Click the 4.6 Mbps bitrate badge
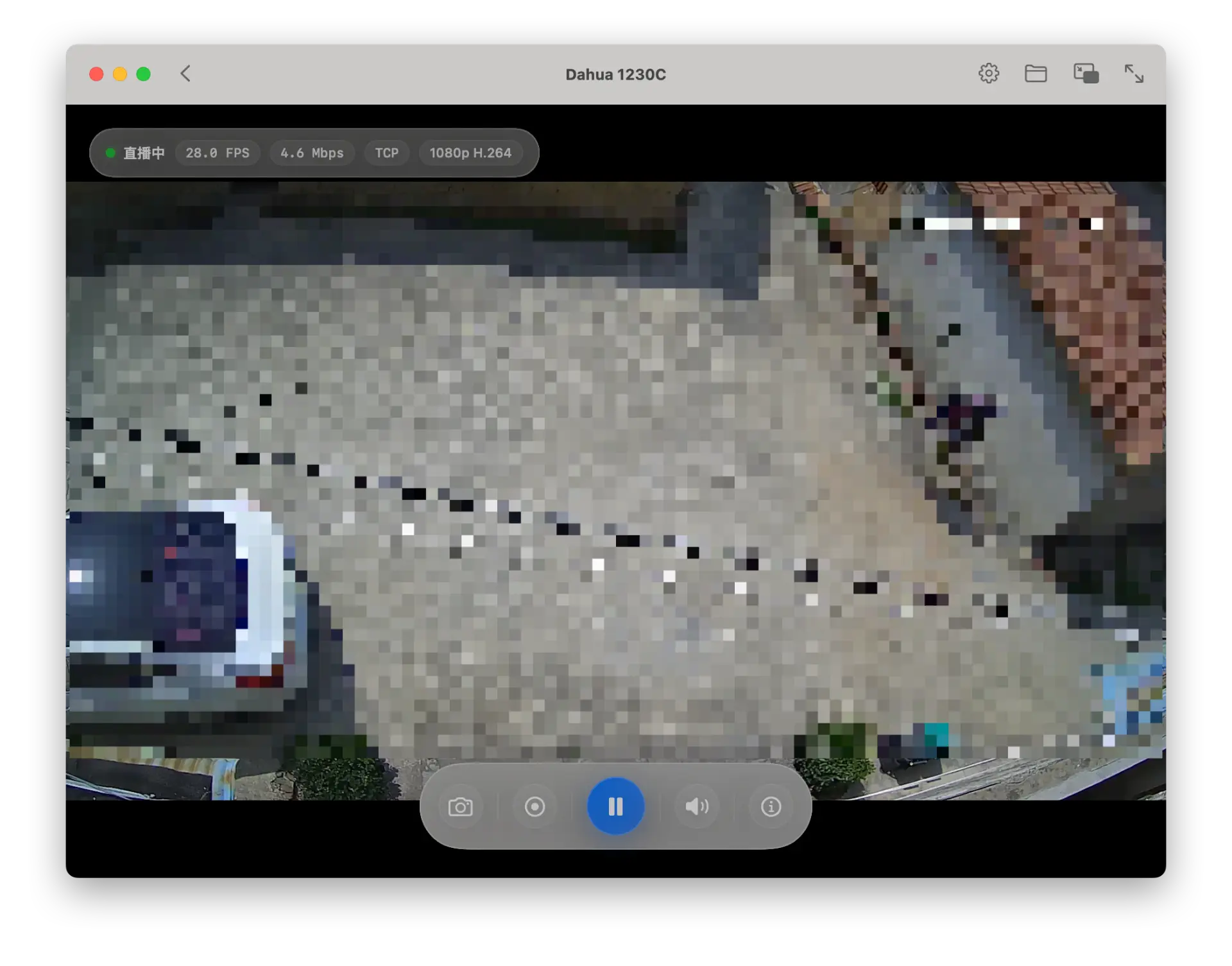Image resolution: width=1232 pixels, height=966 pixels. tap(312, 153)
